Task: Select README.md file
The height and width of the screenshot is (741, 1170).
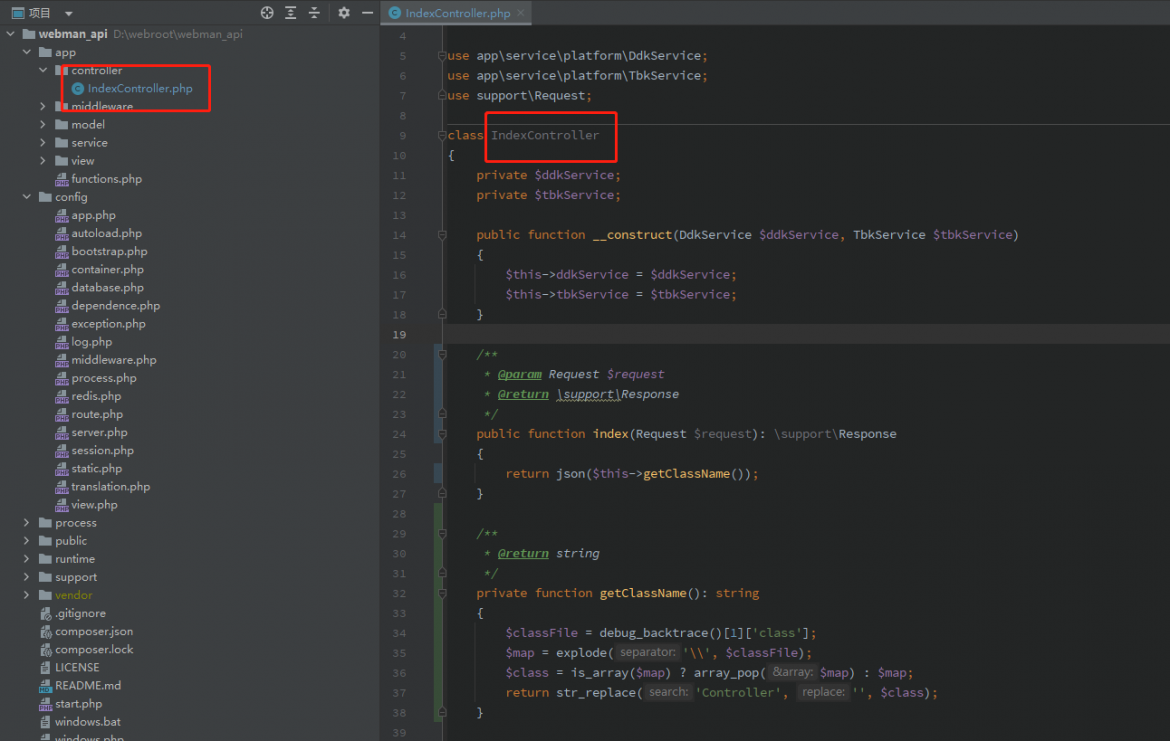Action: click(x=88, y=685)
